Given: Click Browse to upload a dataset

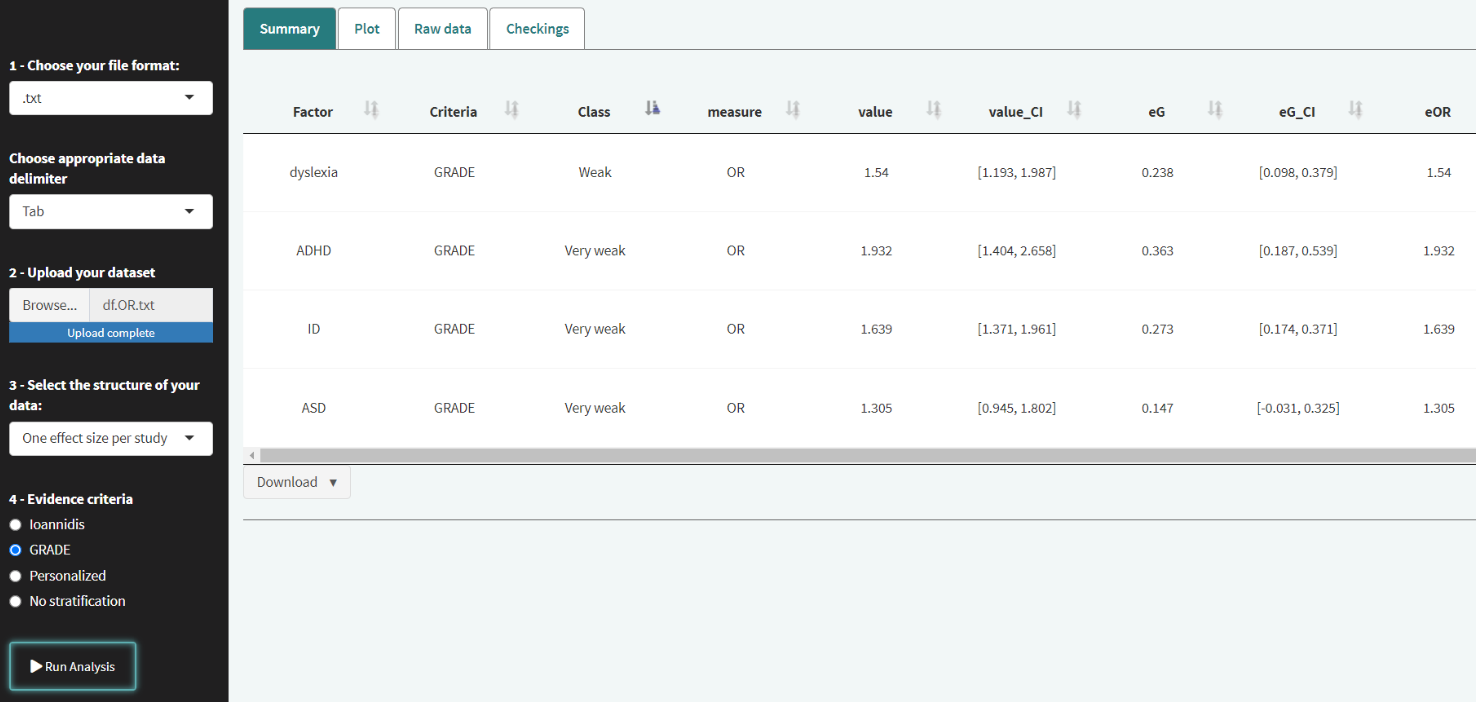Looking at the screenshot, I should pyautogui.click(x=49, y=305).
